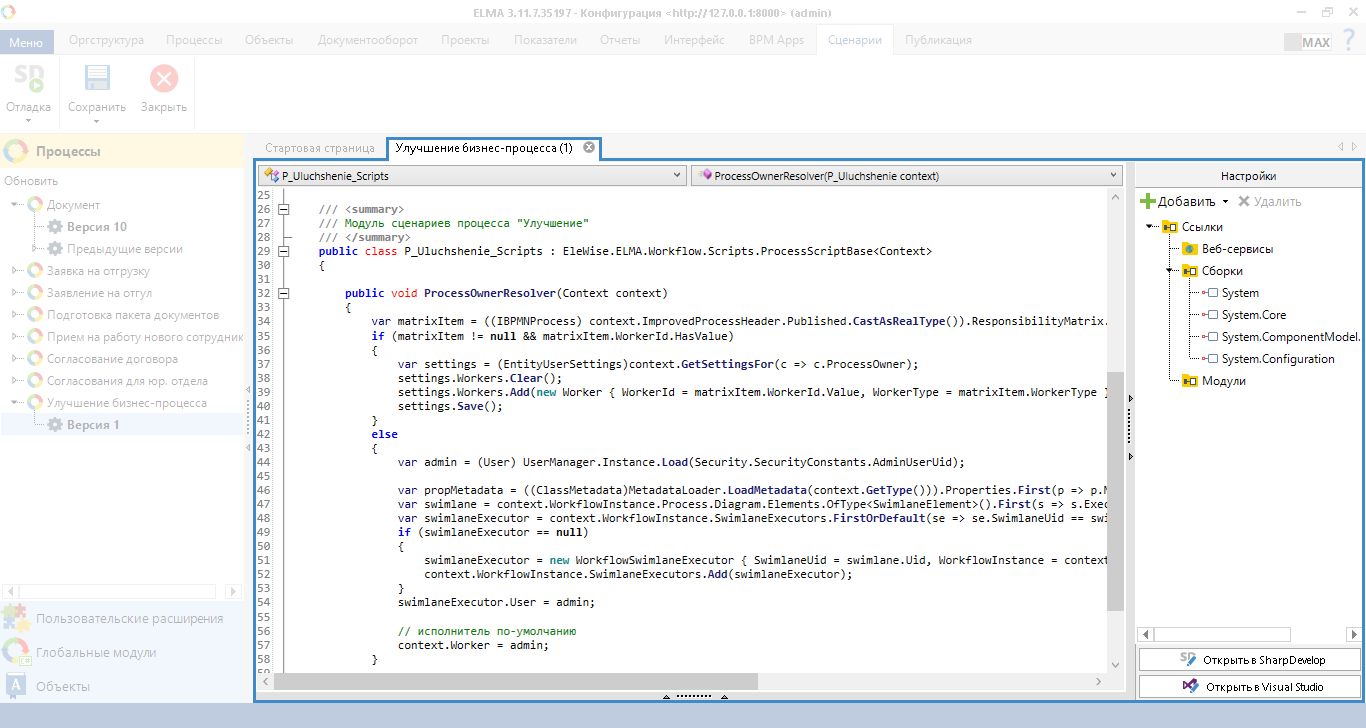Click the Сохранить floppy disk icon
Screen dimensions: 1366x728
[x=97, y=80]
